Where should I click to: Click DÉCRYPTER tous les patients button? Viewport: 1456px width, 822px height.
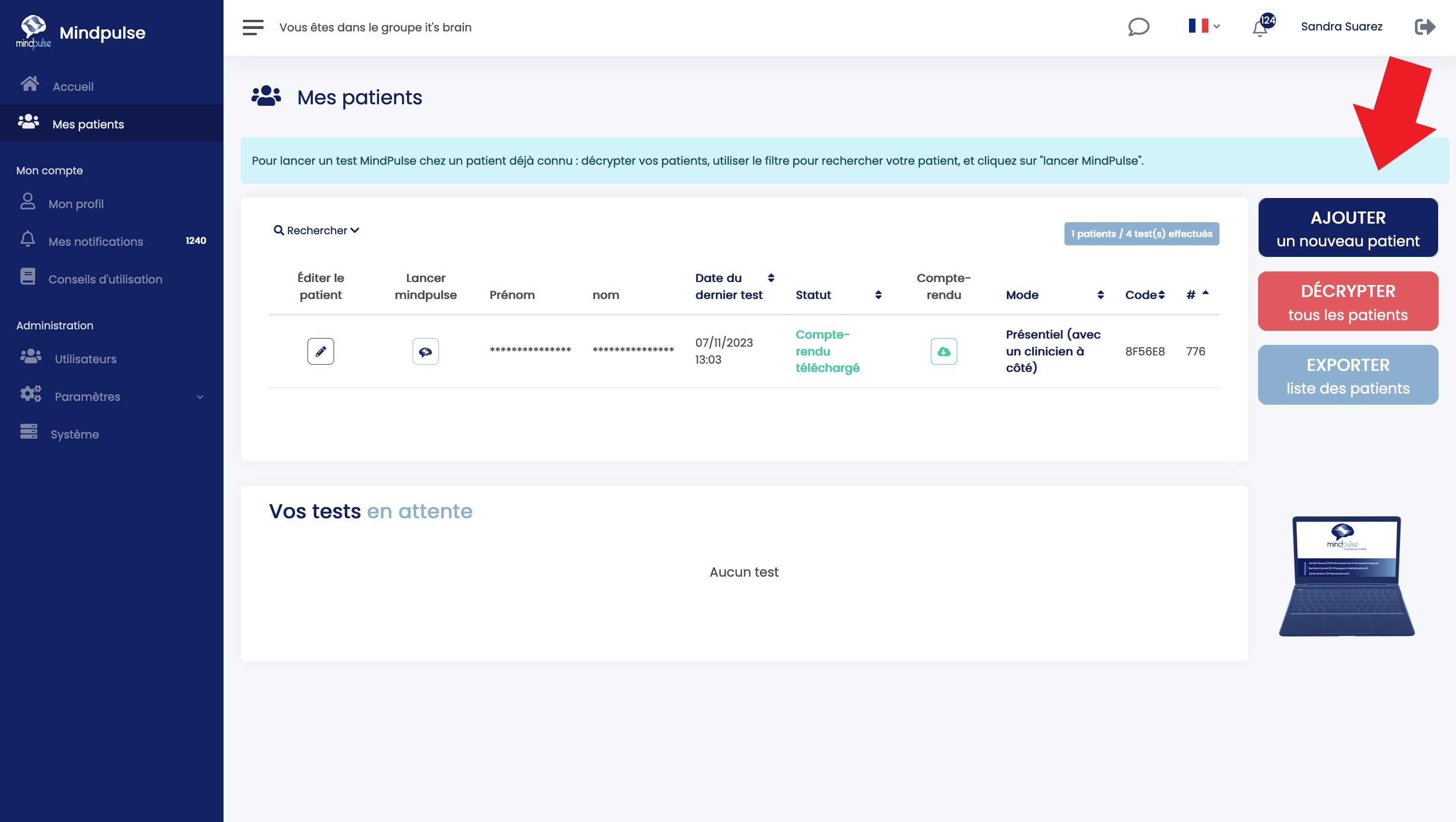(1347, 301)
